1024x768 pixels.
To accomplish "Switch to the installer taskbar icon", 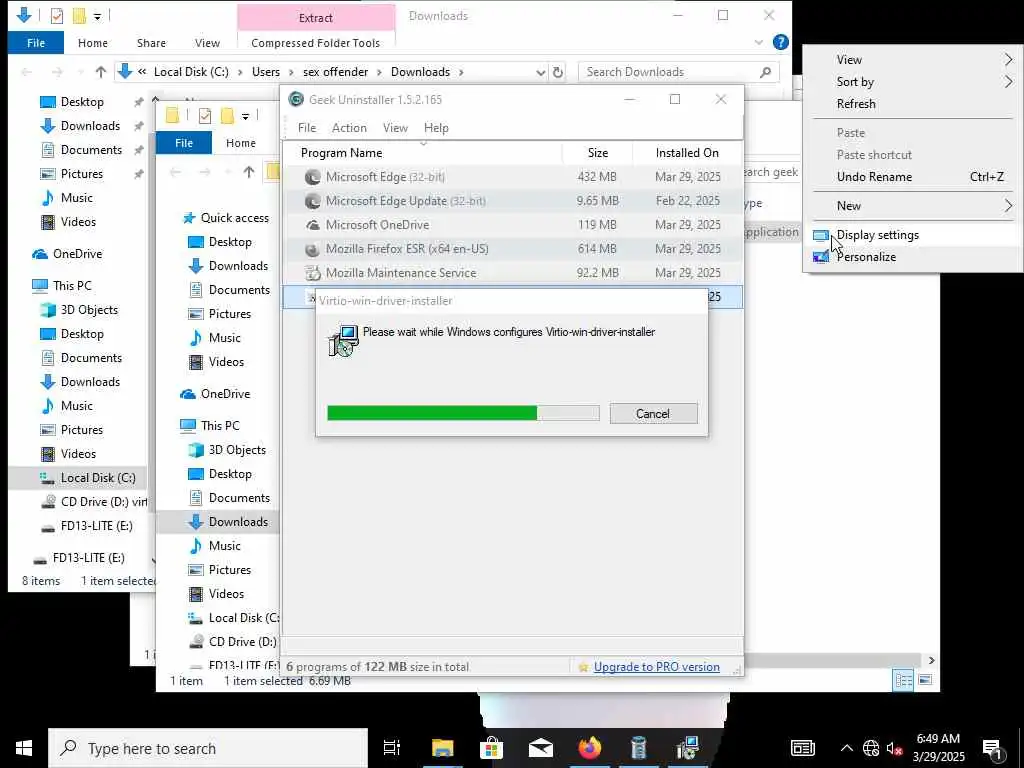I will pos(688,748).
